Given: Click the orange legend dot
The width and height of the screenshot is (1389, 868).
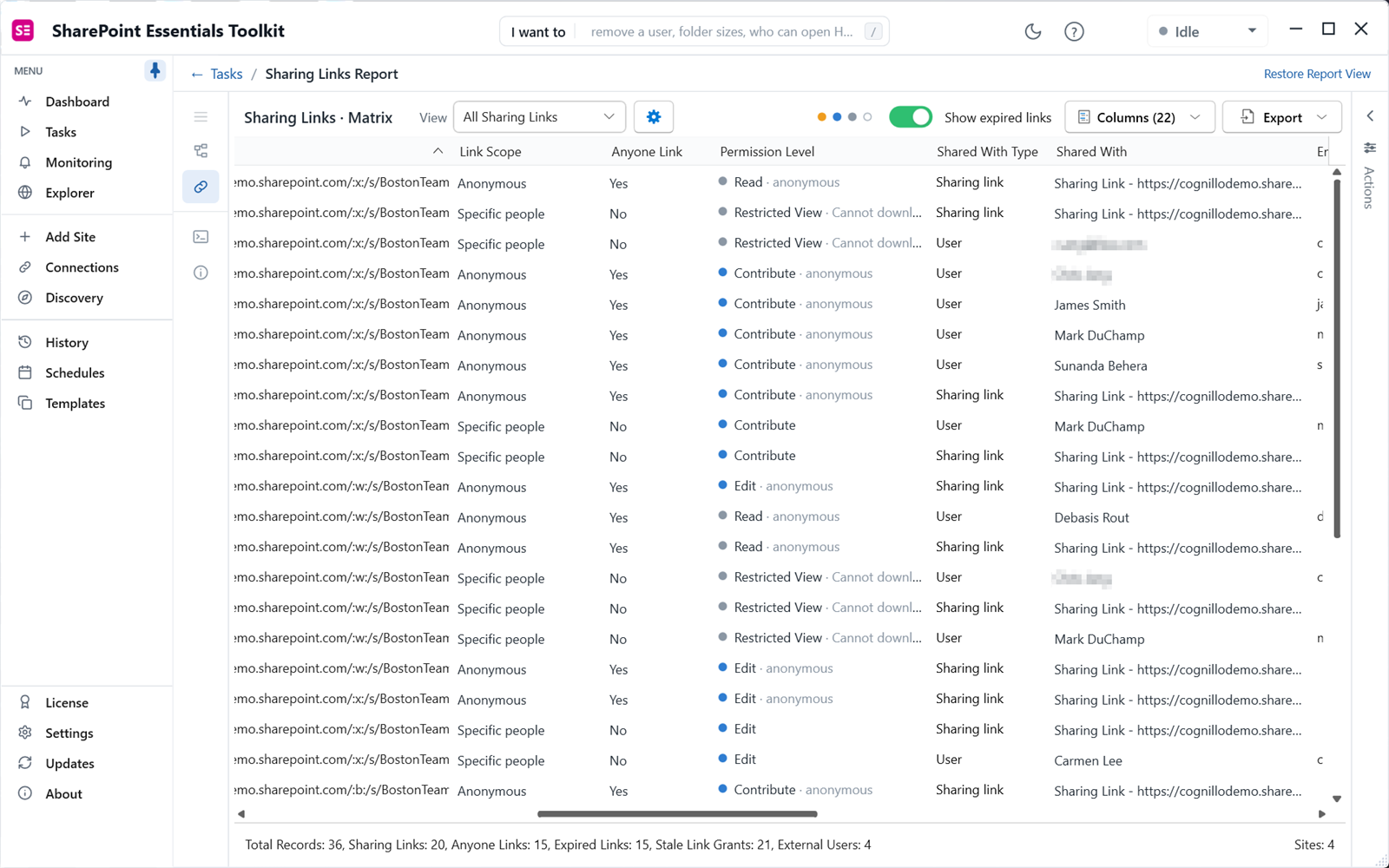Looking at the screenshot, I should pos(822,117).
